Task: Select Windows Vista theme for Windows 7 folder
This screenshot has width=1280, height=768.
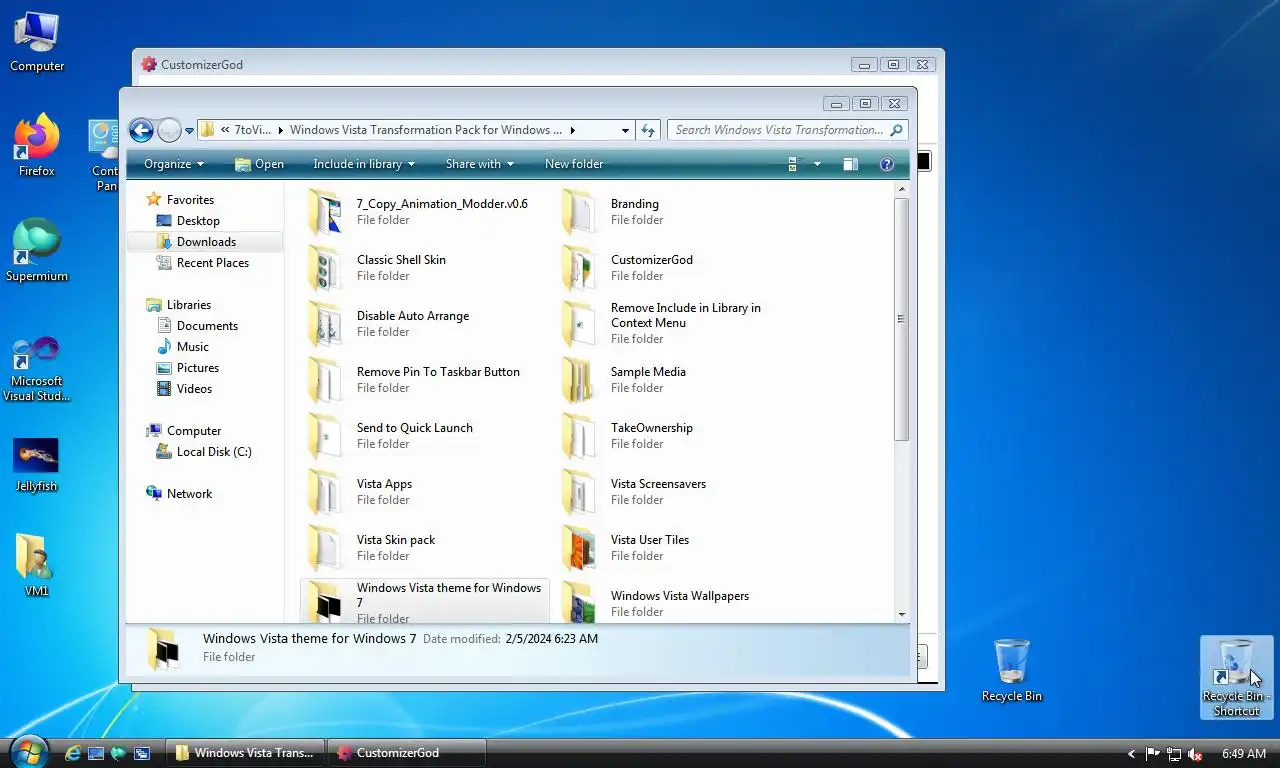Action: 425,601
